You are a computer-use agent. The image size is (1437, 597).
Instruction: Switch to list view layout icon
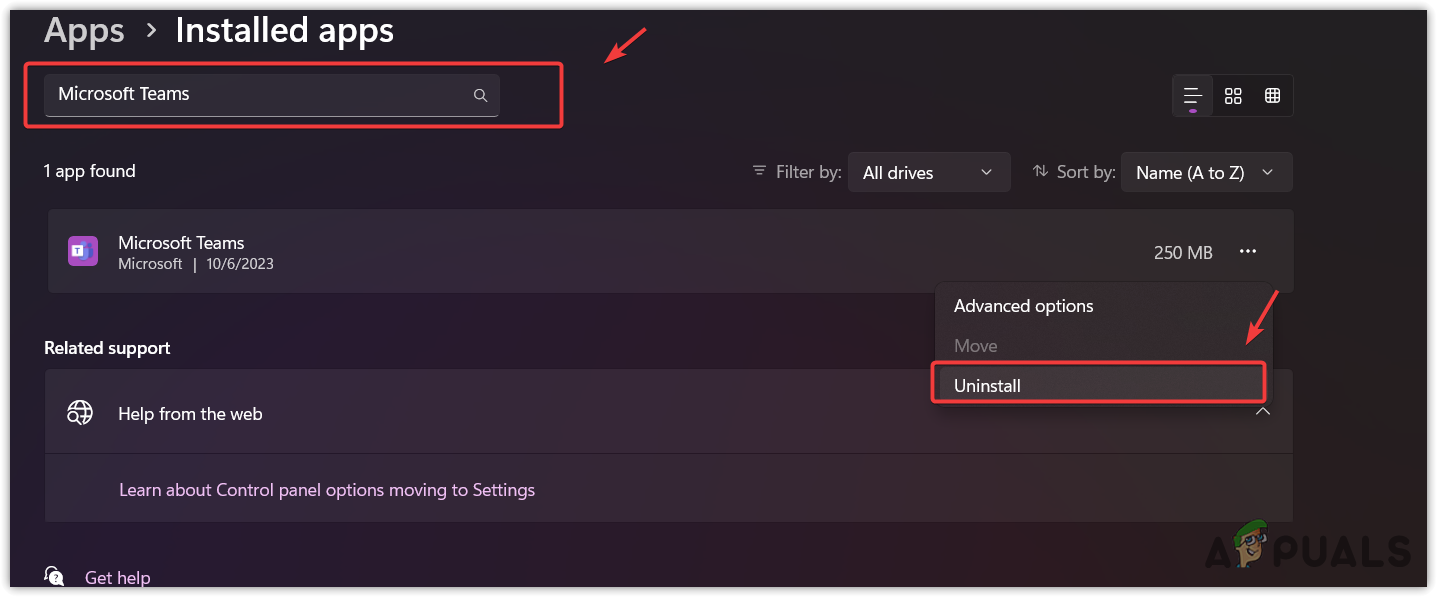pyautogui.click(x=1192, y=96)
